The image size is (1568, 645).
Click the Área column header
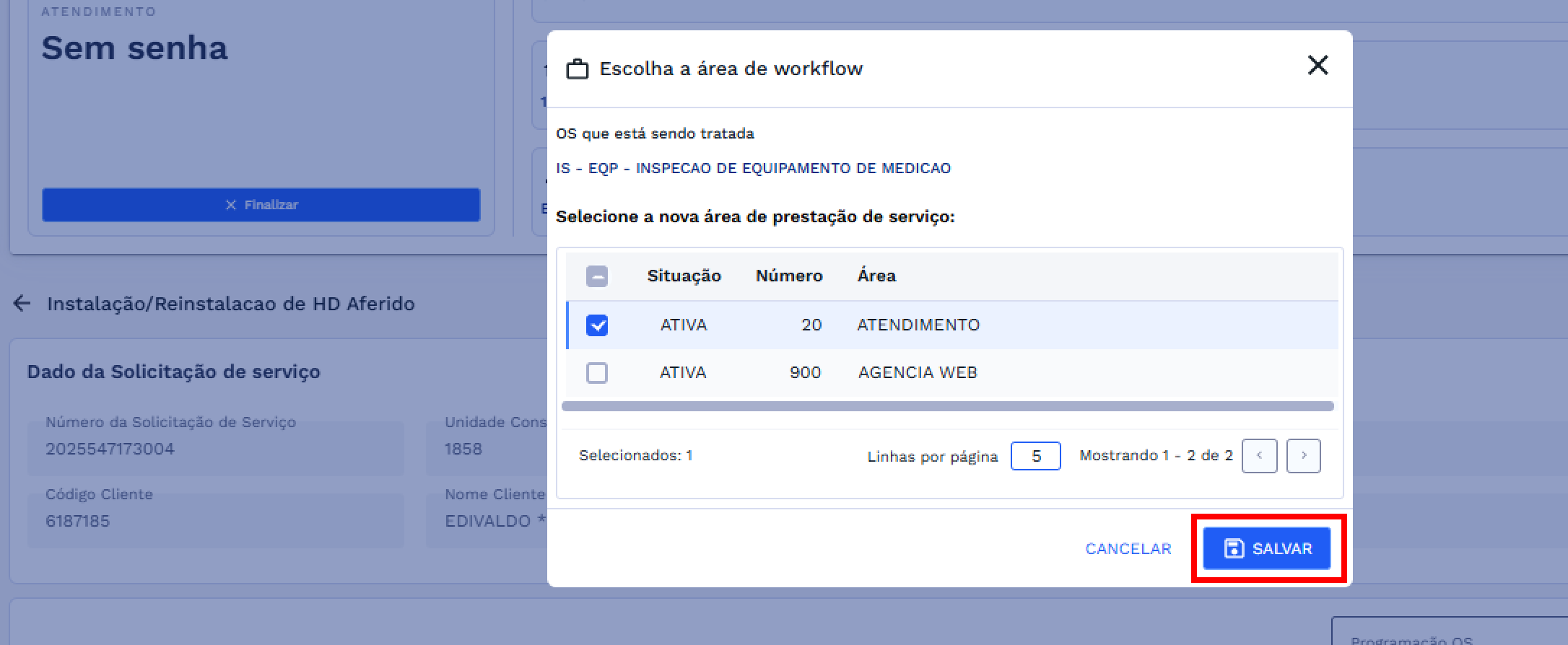876,276
